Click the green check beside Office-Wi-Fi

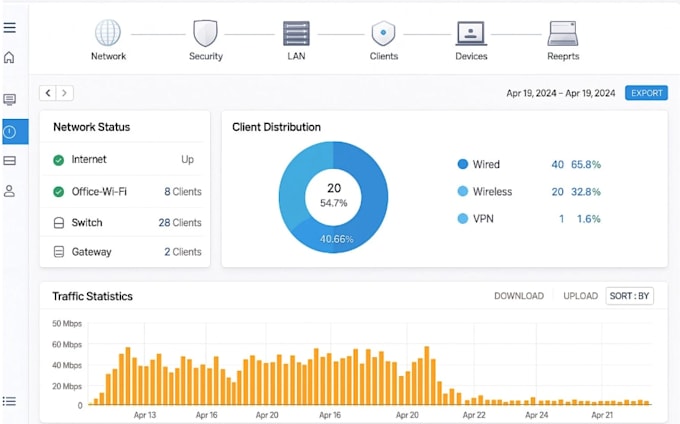click(59, 192)
